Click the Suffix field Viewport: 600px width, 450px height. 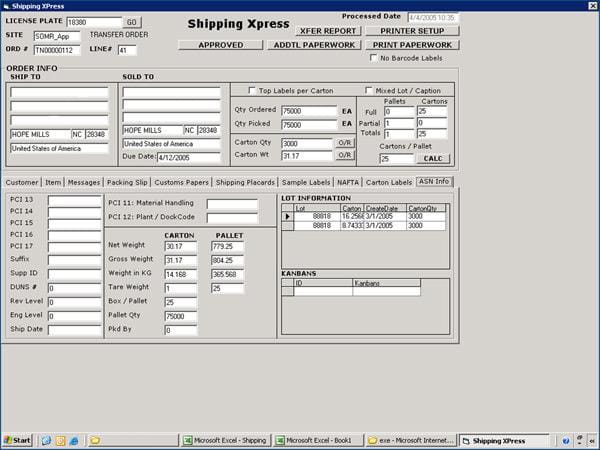(75, 260)
